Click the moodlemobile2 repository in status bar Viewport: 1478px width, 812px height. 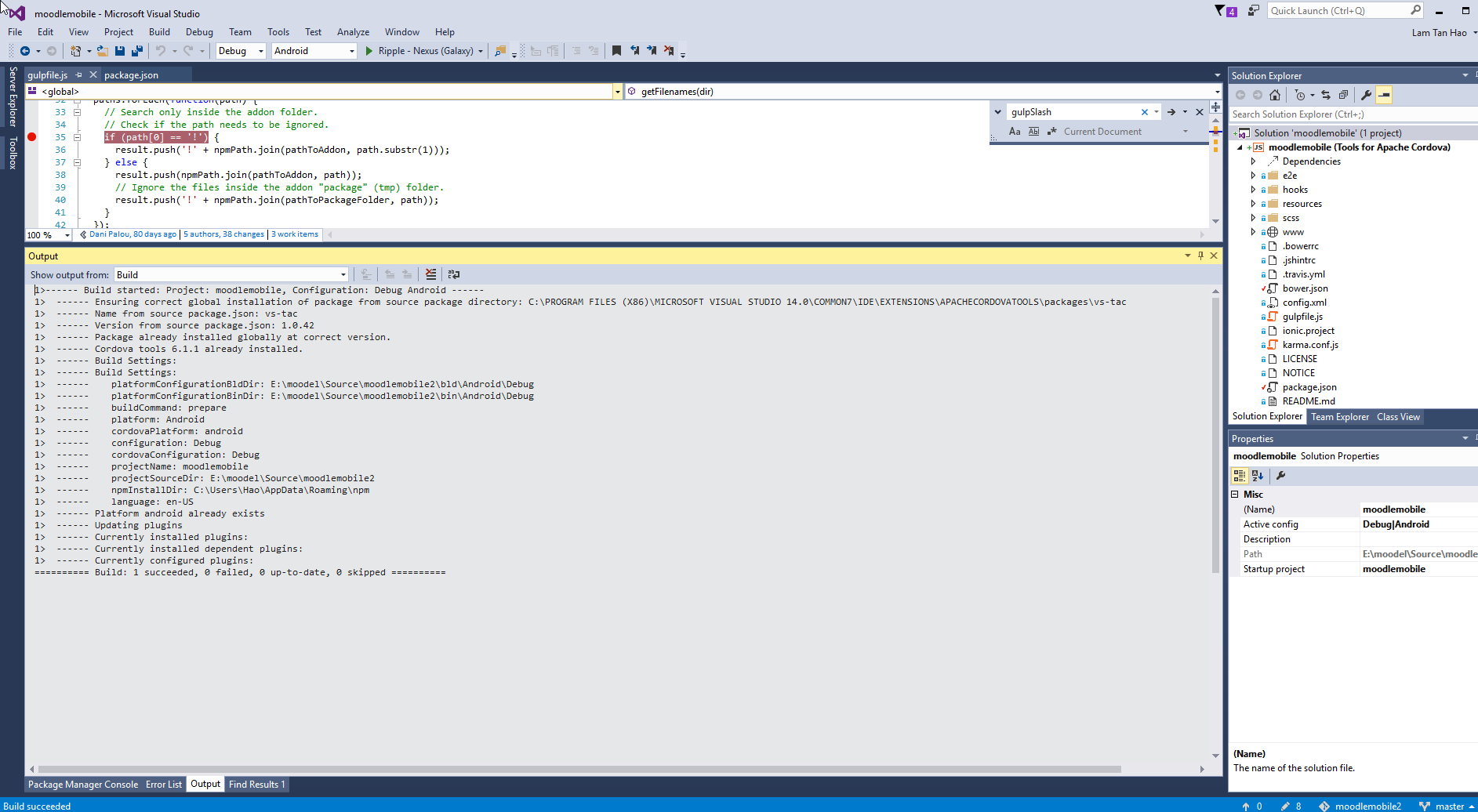(x=1360, y=806)
